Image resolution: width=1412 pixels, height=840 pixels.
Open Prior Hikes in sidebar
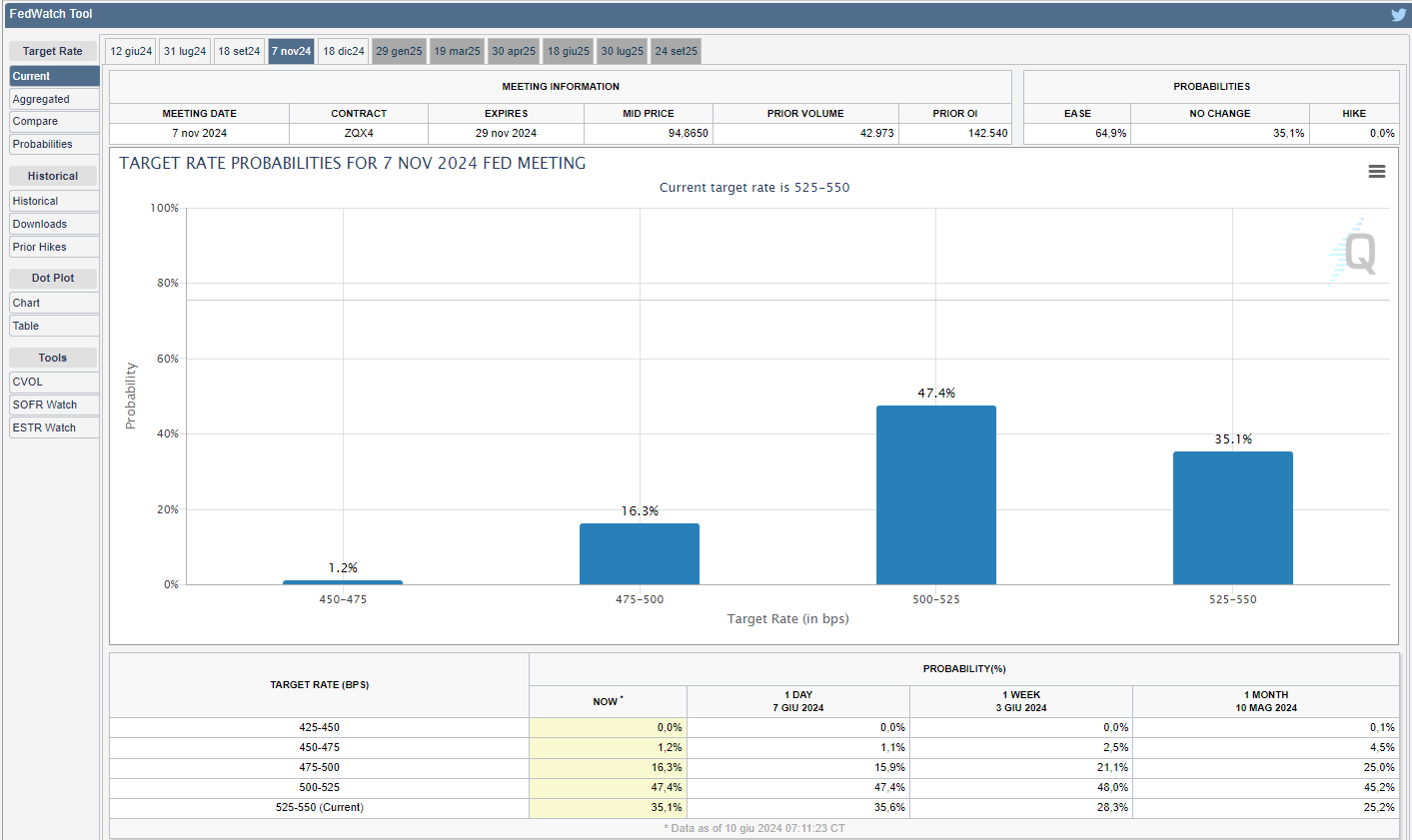(54, 247)
